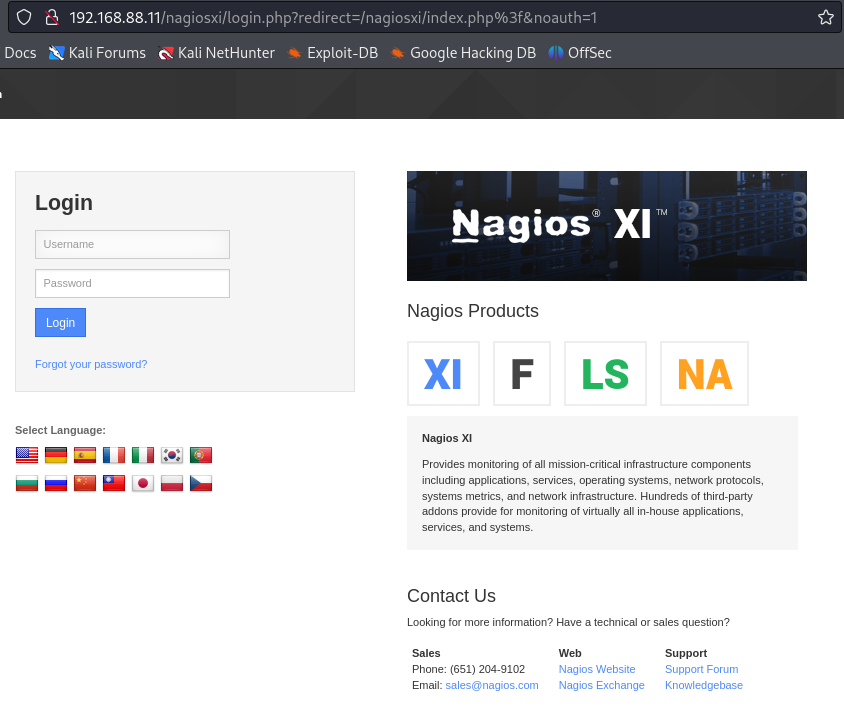
Task: Select the Spanish flag language
Action: click(x=85, y=455)
